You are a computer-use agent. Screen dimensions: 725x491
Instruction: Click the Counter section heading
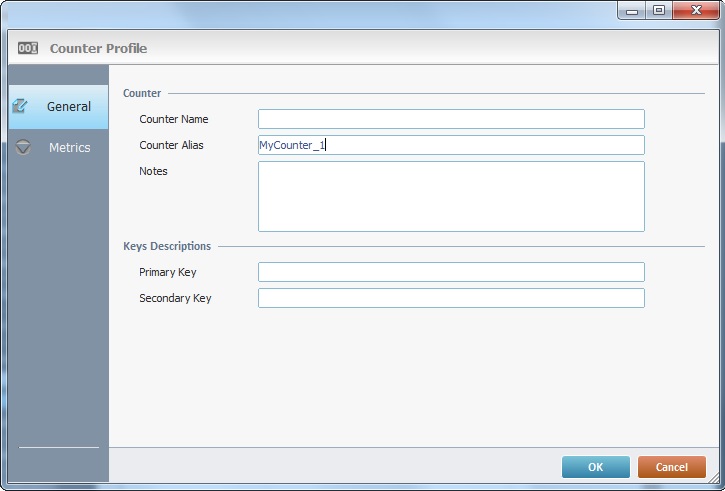tap(142, 93)
